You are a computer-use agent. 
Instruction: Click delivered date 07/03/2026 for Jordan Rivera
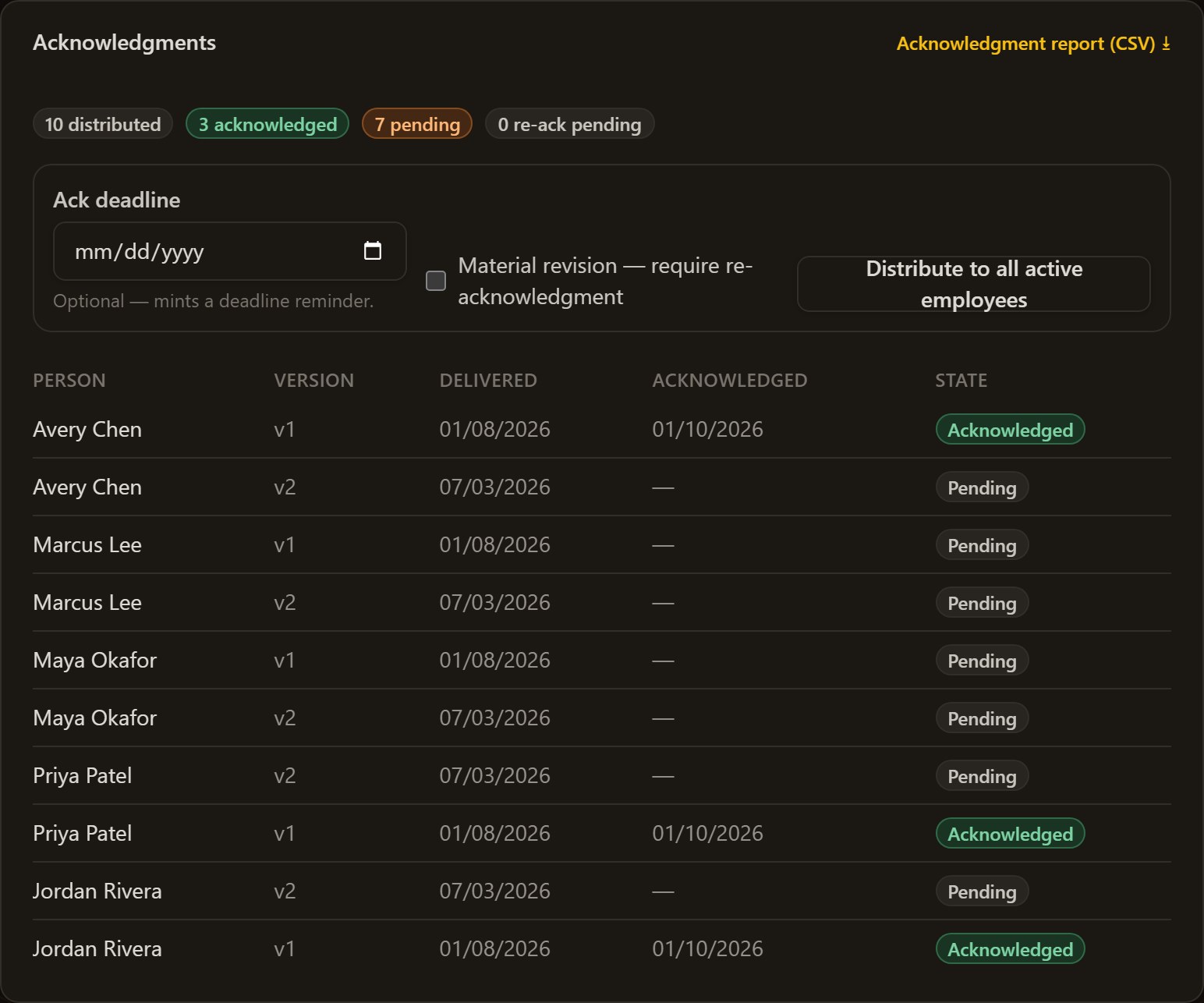click(x=494, y=891)
